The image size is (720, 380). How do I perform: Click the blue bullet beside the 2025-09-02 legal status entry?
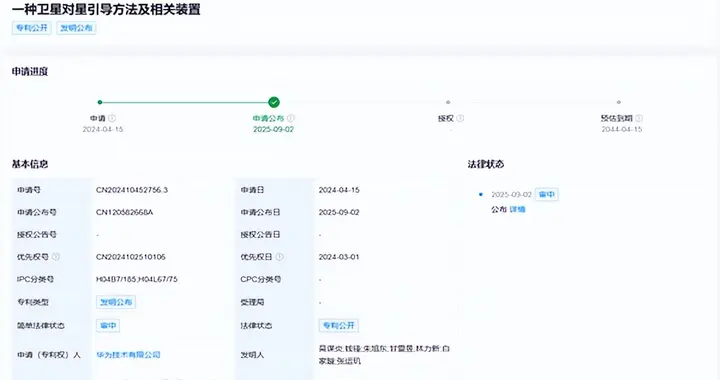[481, 195]
